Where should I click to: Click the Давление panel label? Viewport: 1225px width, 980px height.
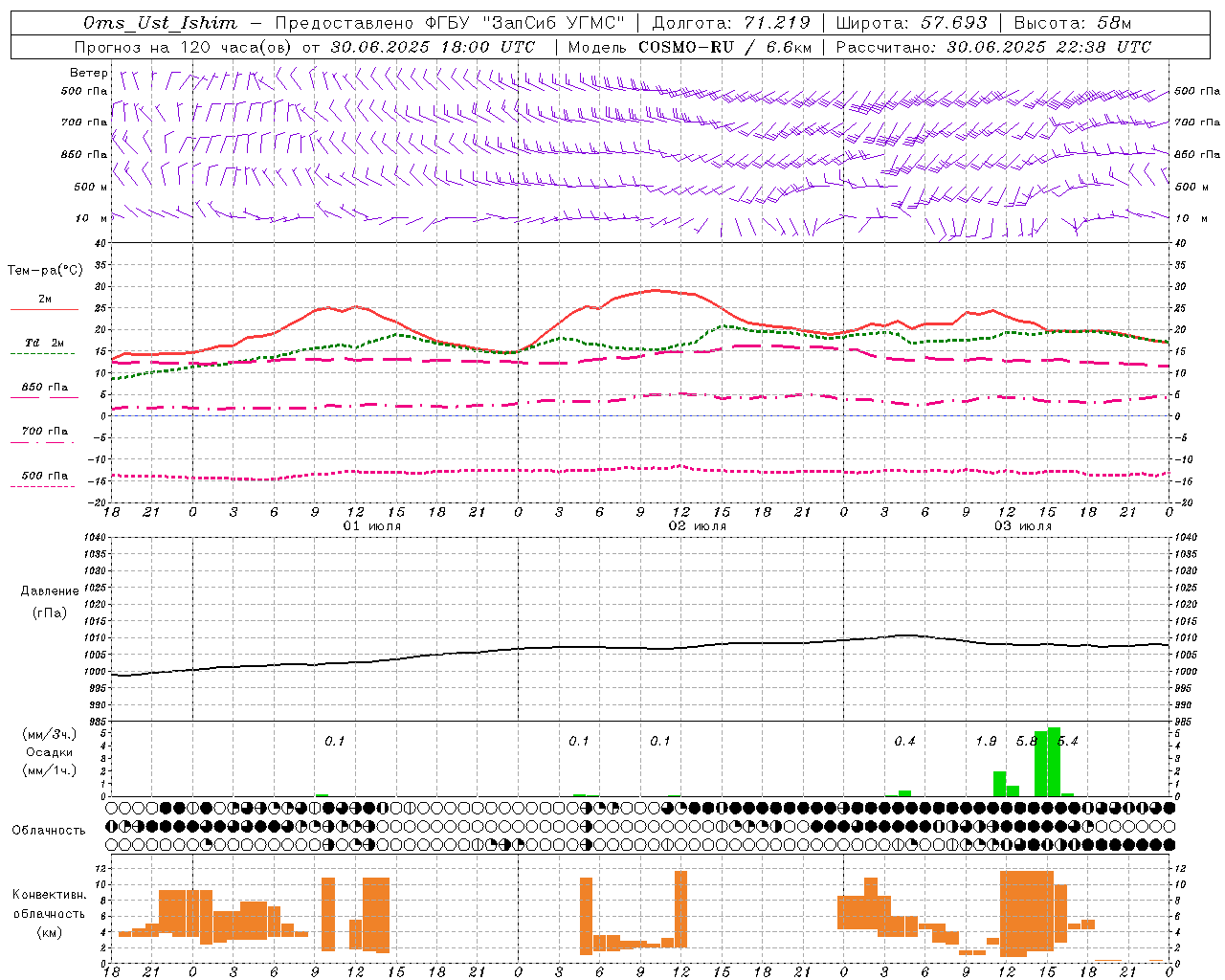(x=50, y=591)
